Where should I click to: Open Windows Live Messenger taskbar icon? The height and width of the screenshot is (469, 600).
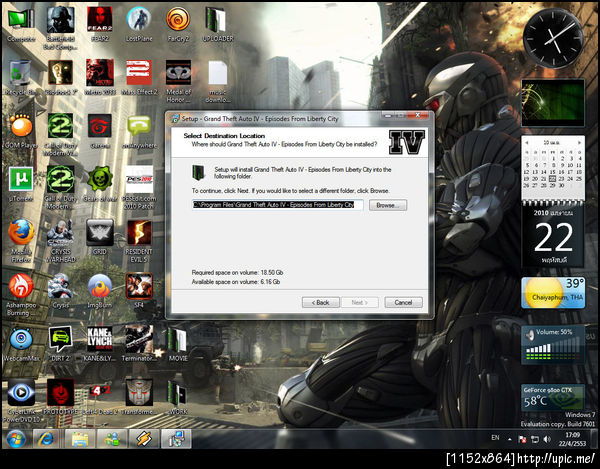pos(112,439)
